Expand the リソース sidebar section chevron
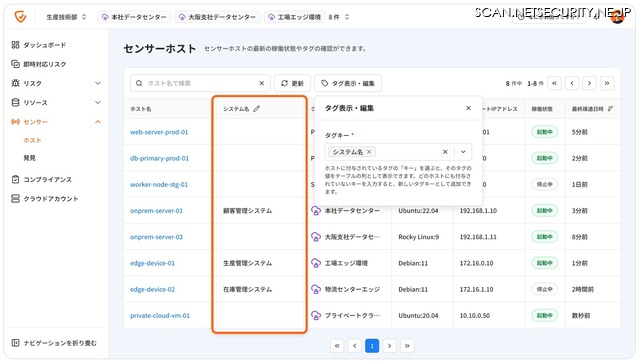Image resolution: width=640 pixels, height=363 pixels. point(98,102)
